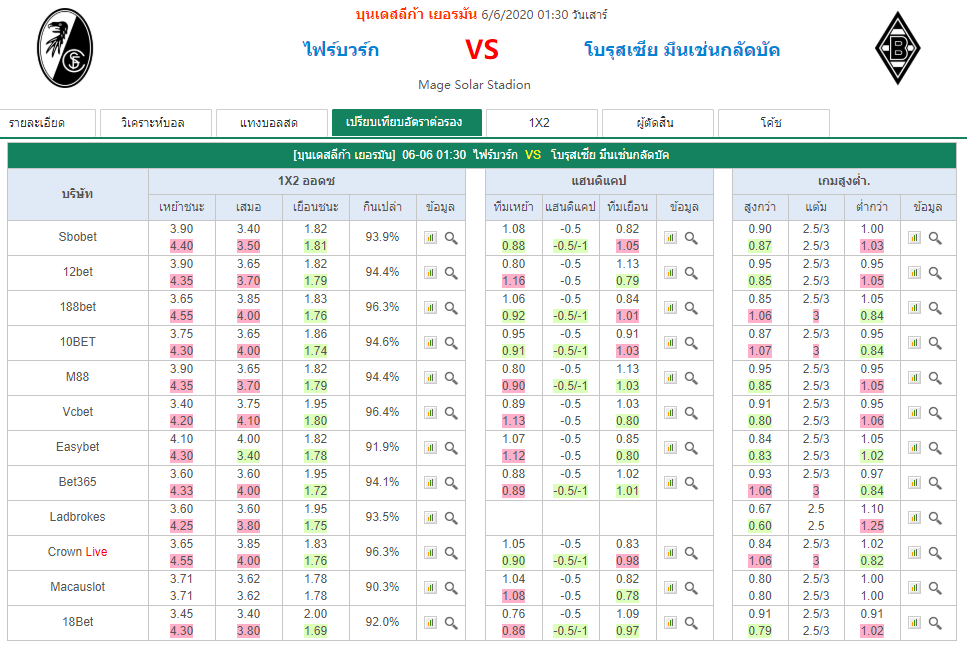Open Sbobet 1X2 magnifier details icon
Viewport: 967px width, 648px height.
(451, 238)
